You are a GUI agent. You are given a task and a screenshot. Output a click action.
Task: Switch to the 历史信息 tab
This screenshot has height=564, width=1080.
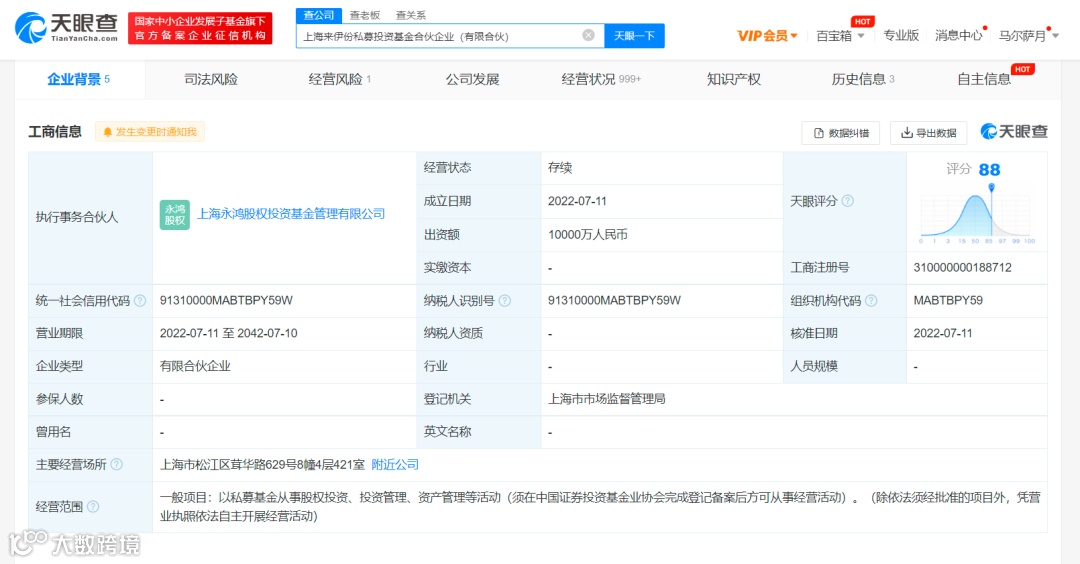(862, 79)
